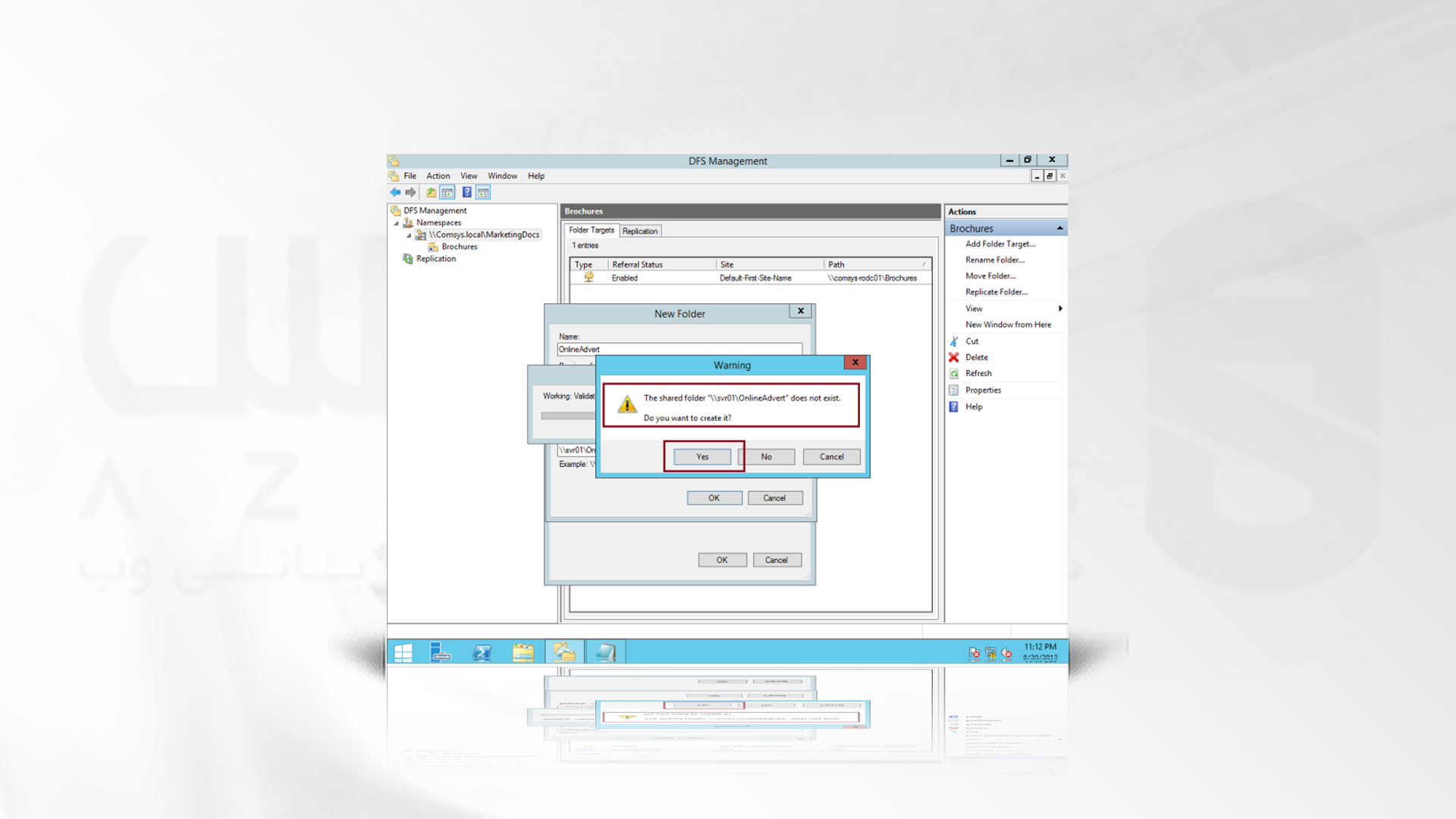This screenshot has height=819, width=1456.
Task: Click the folder target type icon in Enabled row
Action: 589,278
